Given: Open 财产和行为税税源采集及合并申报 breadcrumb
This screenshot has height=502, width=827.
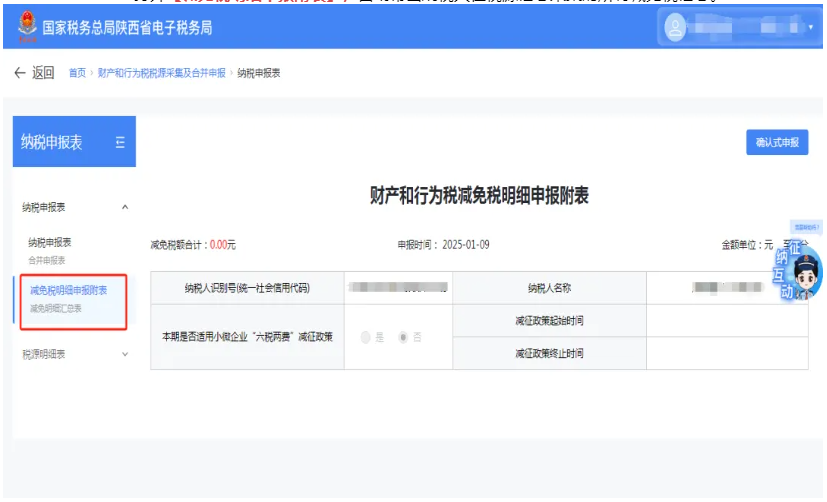Looking at the screenshot, I should (x=162, y=74).
